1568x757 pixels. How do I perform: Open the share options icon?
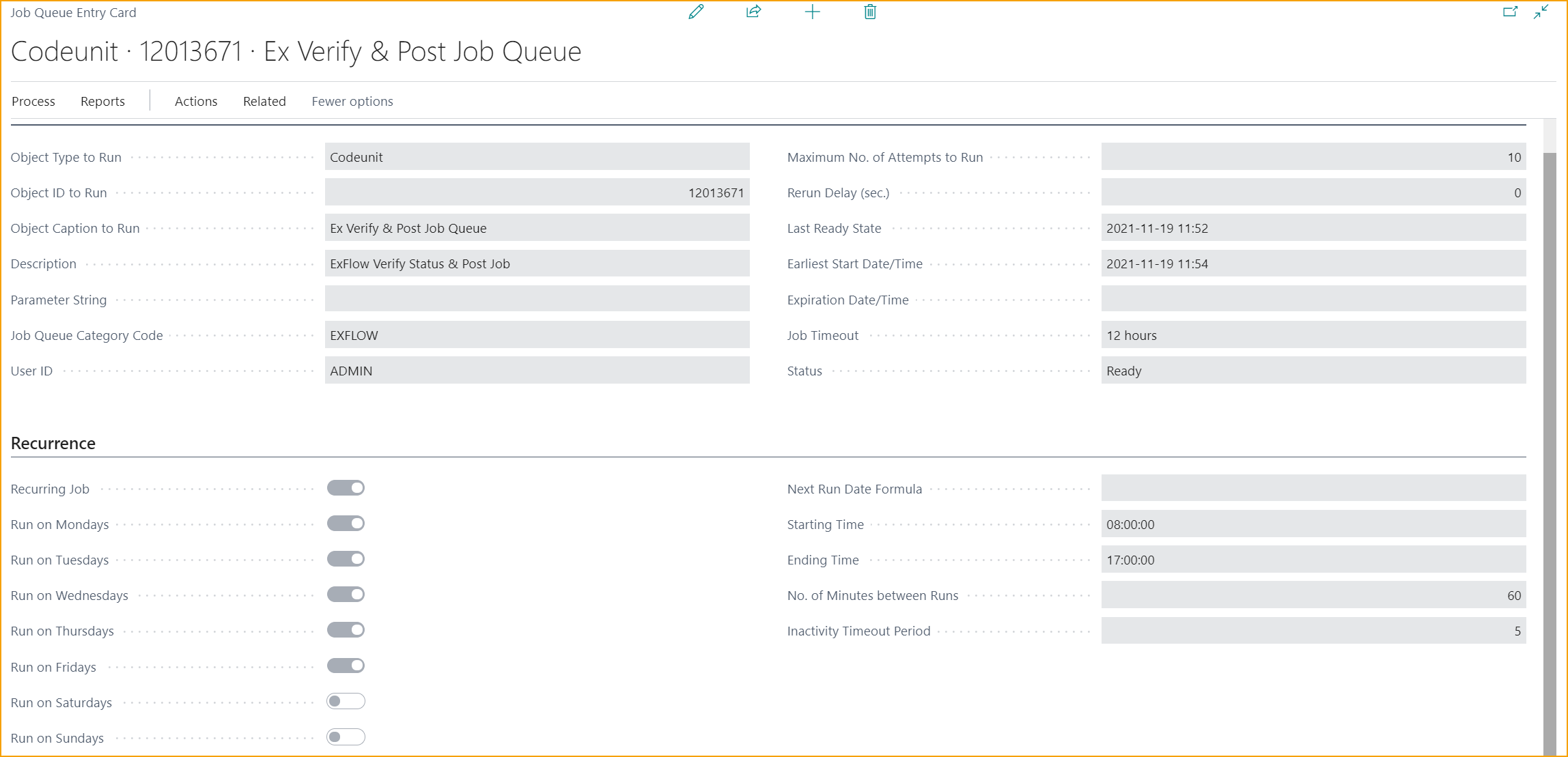(x=754, y=12)
